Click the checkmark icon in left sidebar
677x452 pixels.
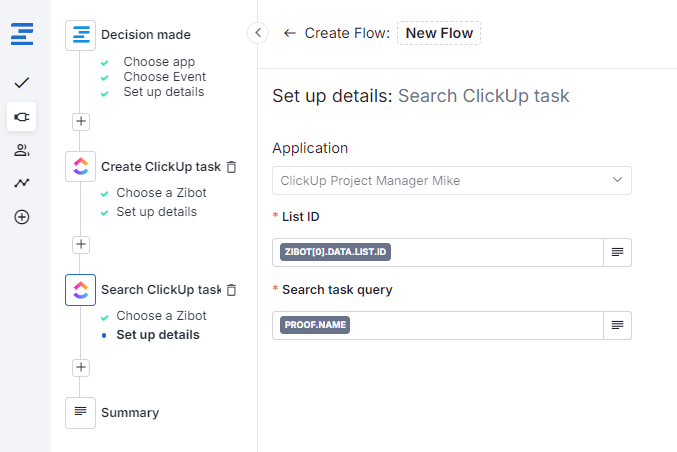pyautogui.click(x=21, y=82)
